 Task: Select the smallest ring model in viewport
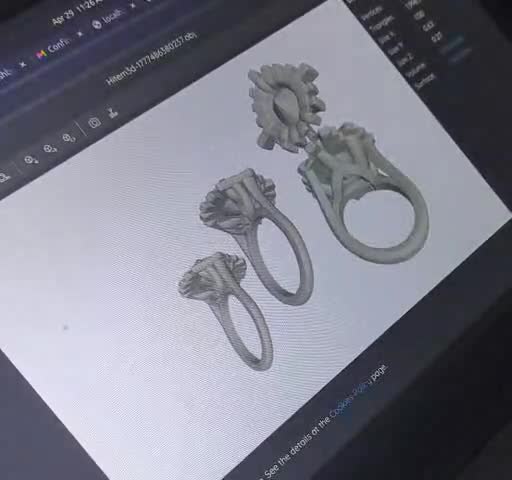227,310
